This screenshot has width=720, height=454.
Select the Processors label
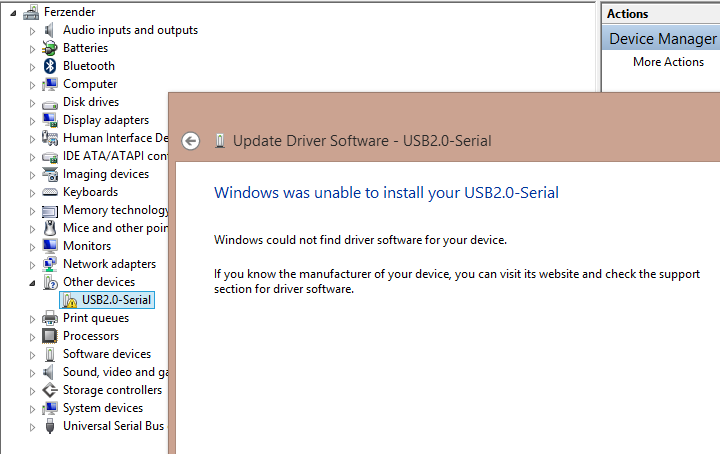click(x=91, y=336)
